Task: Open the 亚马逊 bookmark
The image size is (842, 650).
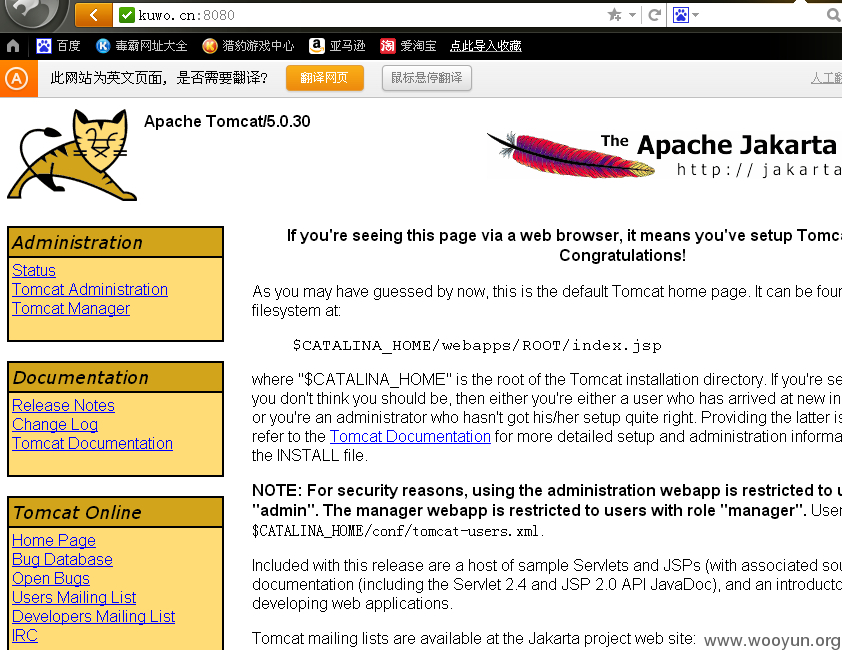Action: [x=337, y=46]
